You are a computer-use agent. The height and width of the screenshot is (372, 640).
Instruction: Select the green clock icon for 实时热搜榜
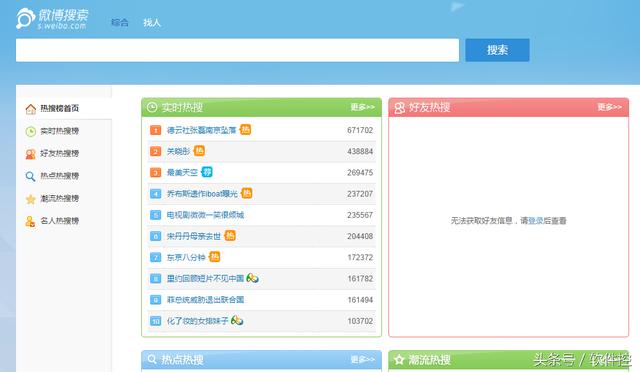click(x=31, y=131)
